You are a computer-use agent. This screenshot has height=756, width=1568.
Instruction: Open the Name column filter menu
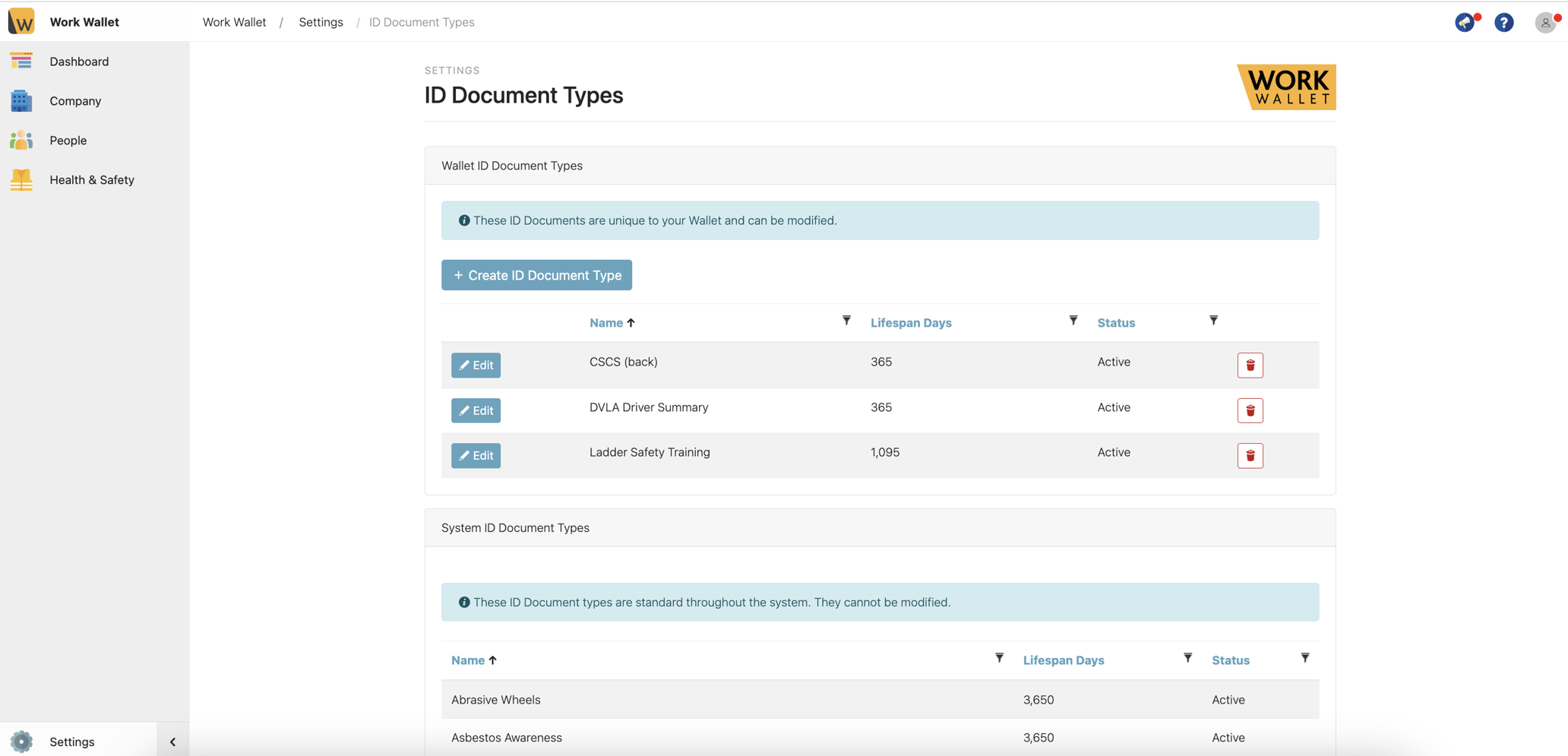846,320
